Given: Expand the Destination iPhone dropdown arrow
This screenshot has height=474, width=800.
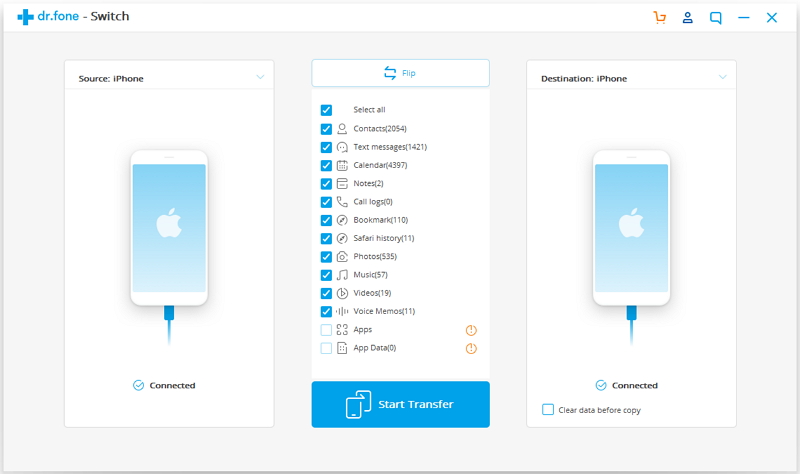Looking at the screenshot, I should [722, 77].
